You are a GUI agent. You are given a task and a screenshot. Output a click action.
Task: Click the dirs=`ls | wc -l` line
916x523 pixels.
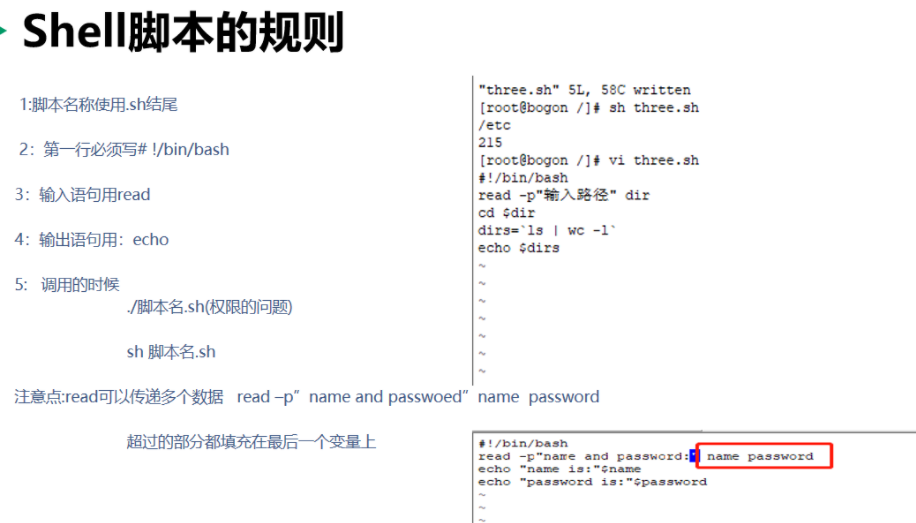point(547,230)
